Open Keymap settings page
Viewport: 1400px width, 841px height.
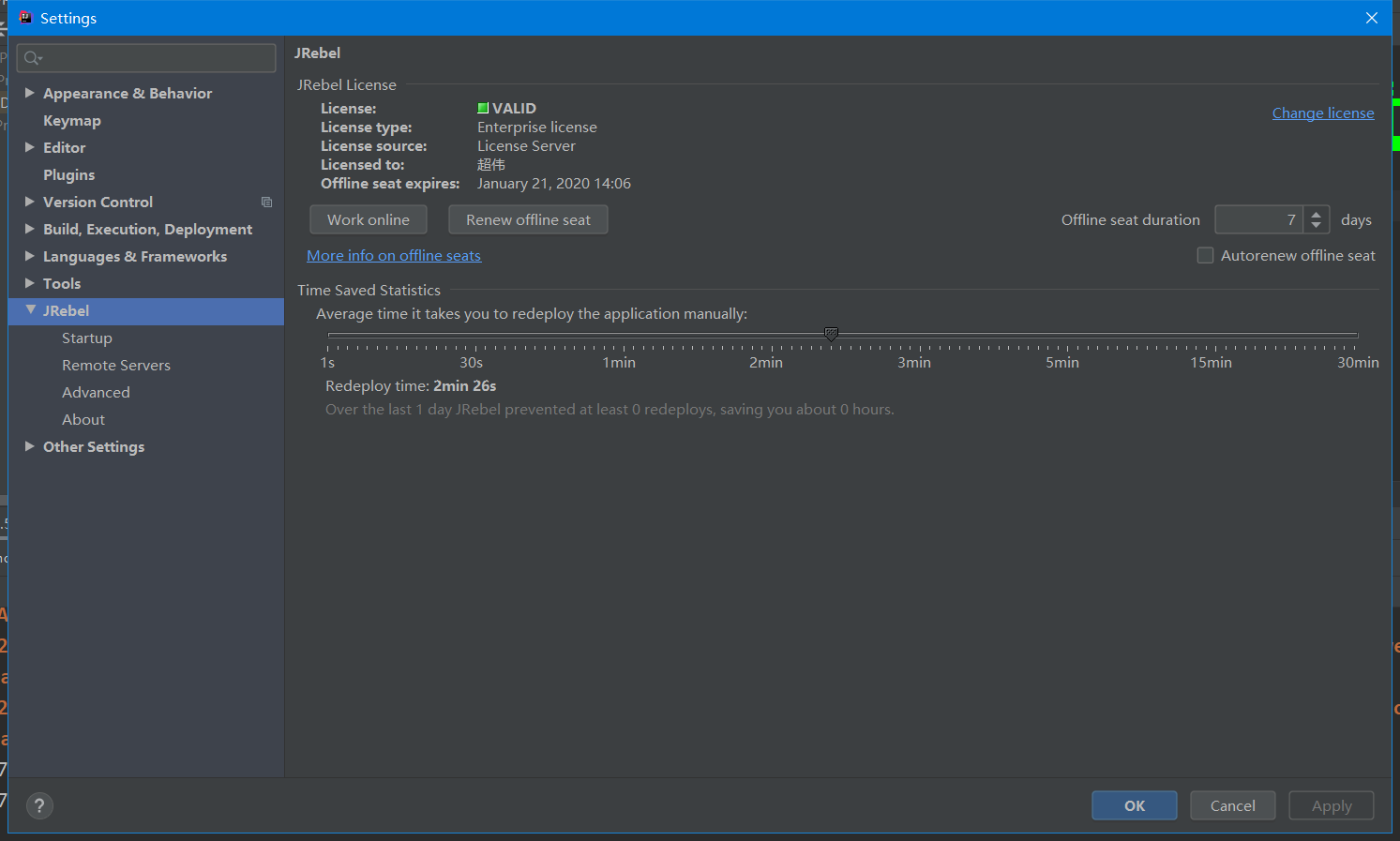coord(71,120)
